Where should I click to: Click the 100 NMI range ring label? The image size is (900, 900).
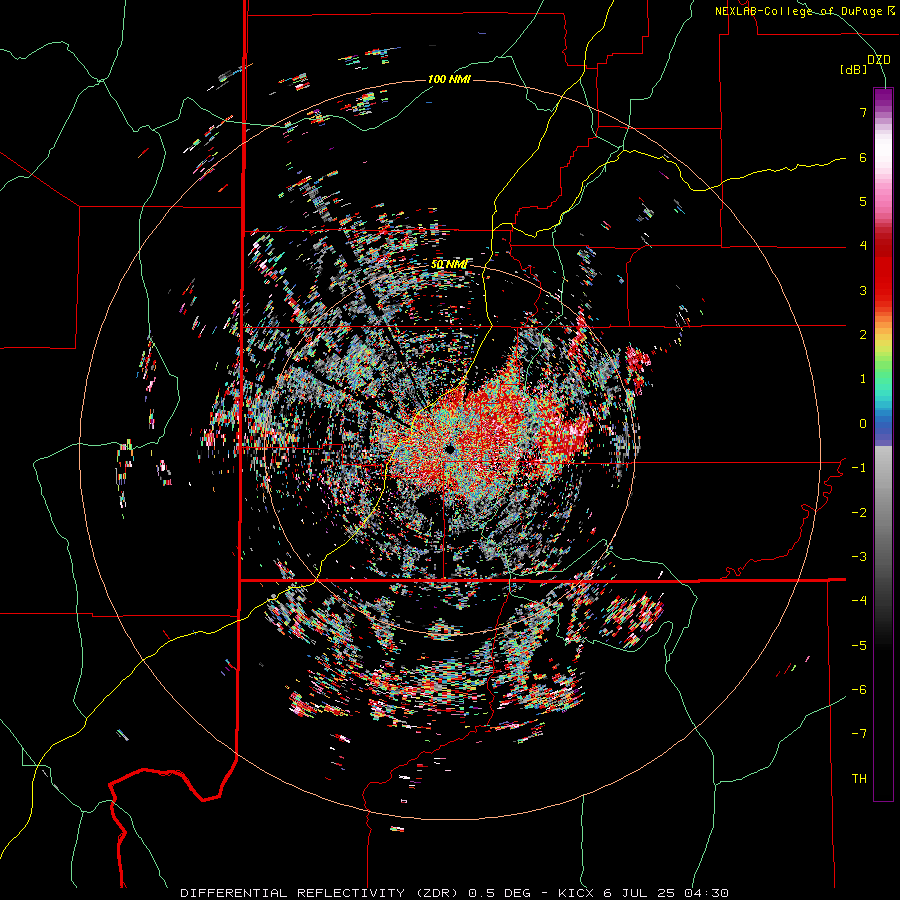tap(449, 79)
